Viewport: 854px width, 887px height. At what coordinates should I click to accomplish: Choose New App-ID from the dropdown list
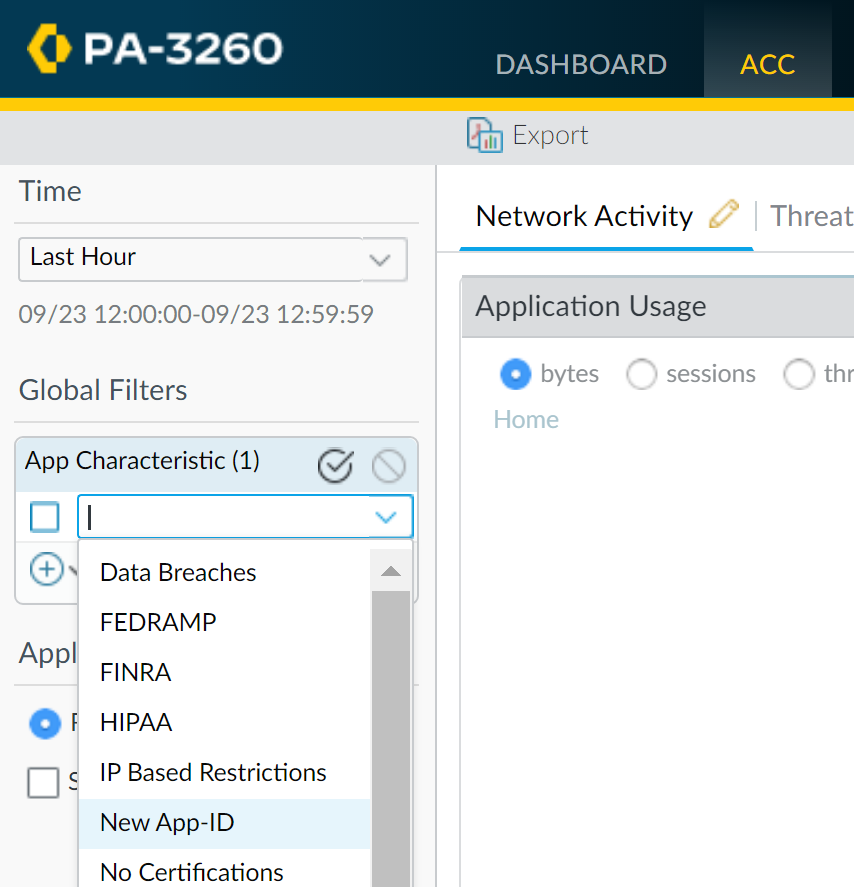pos(167,823)
